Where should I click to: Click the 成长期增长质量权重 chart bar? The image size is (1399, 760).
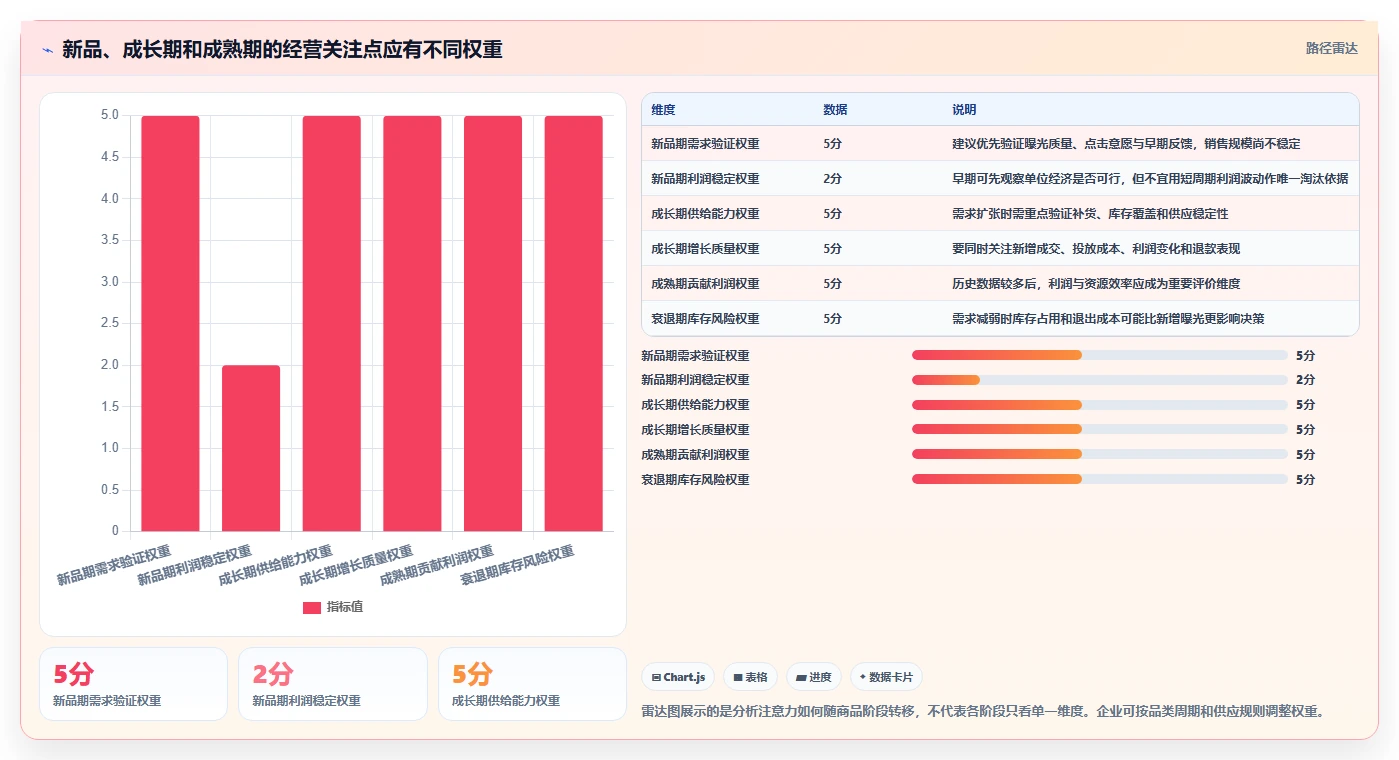click(x=412, y=323)
